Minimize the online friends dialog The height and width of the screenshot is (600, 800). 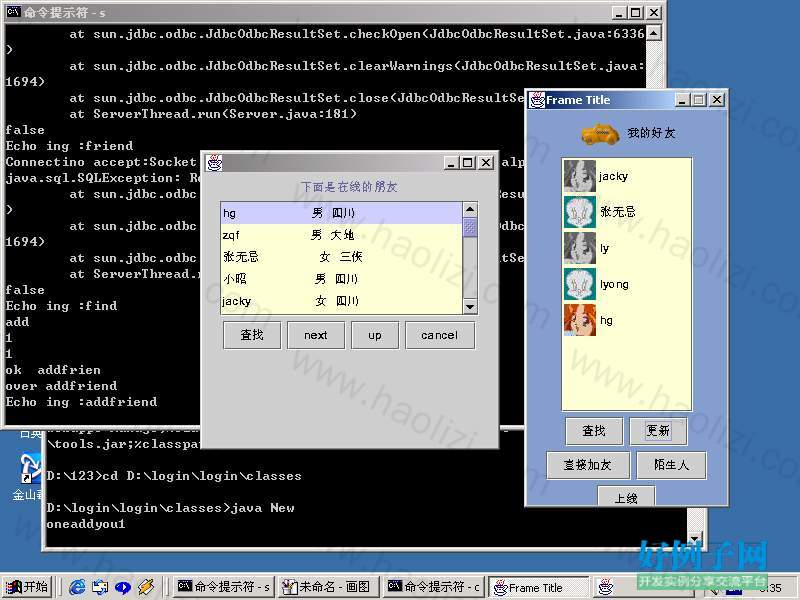[x=450, y=163]
